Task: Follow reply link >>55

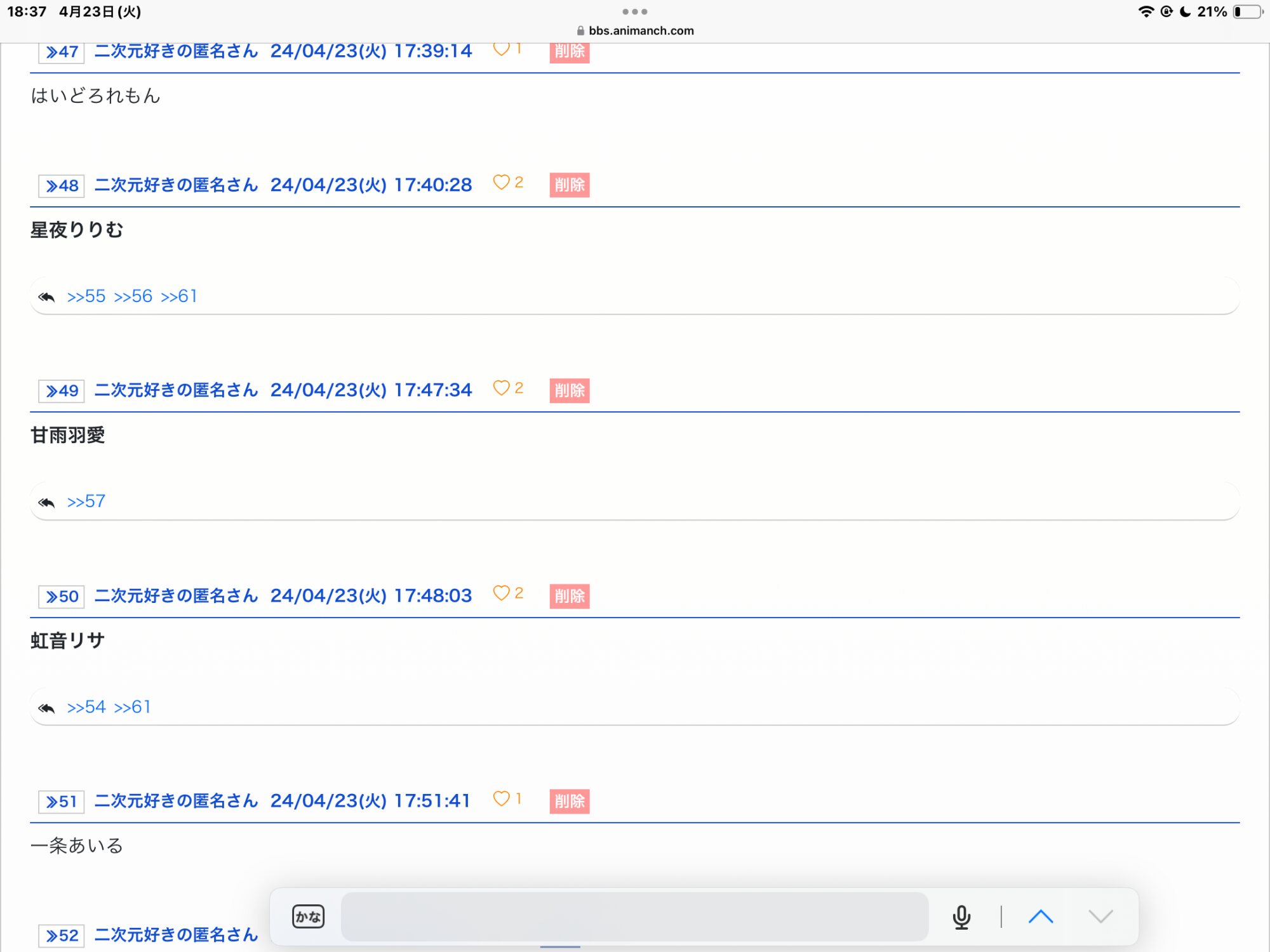Action: (x=86, y=296)
